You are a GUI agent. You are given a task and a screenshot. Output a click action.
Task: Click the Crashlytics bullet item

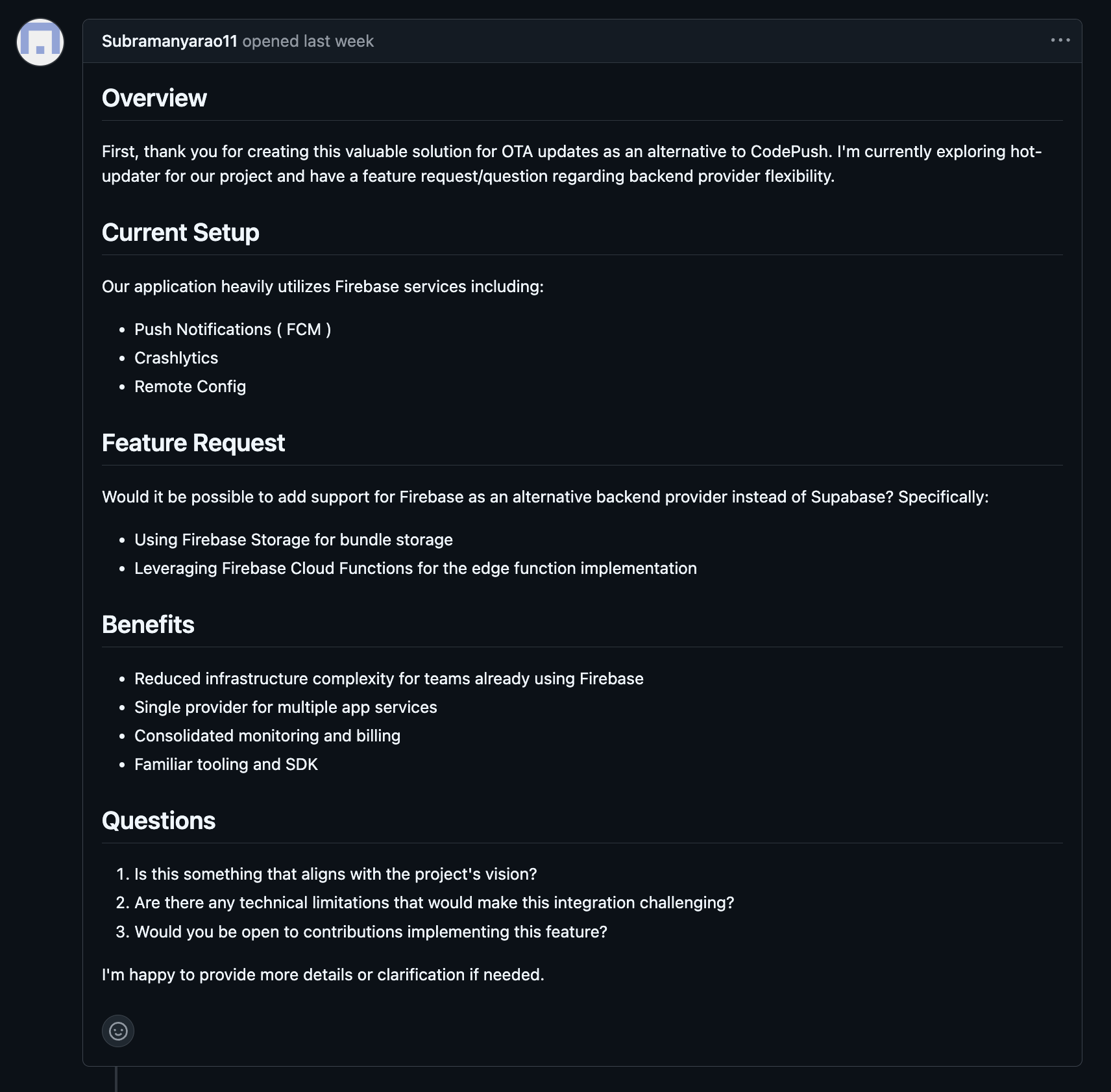176,358
